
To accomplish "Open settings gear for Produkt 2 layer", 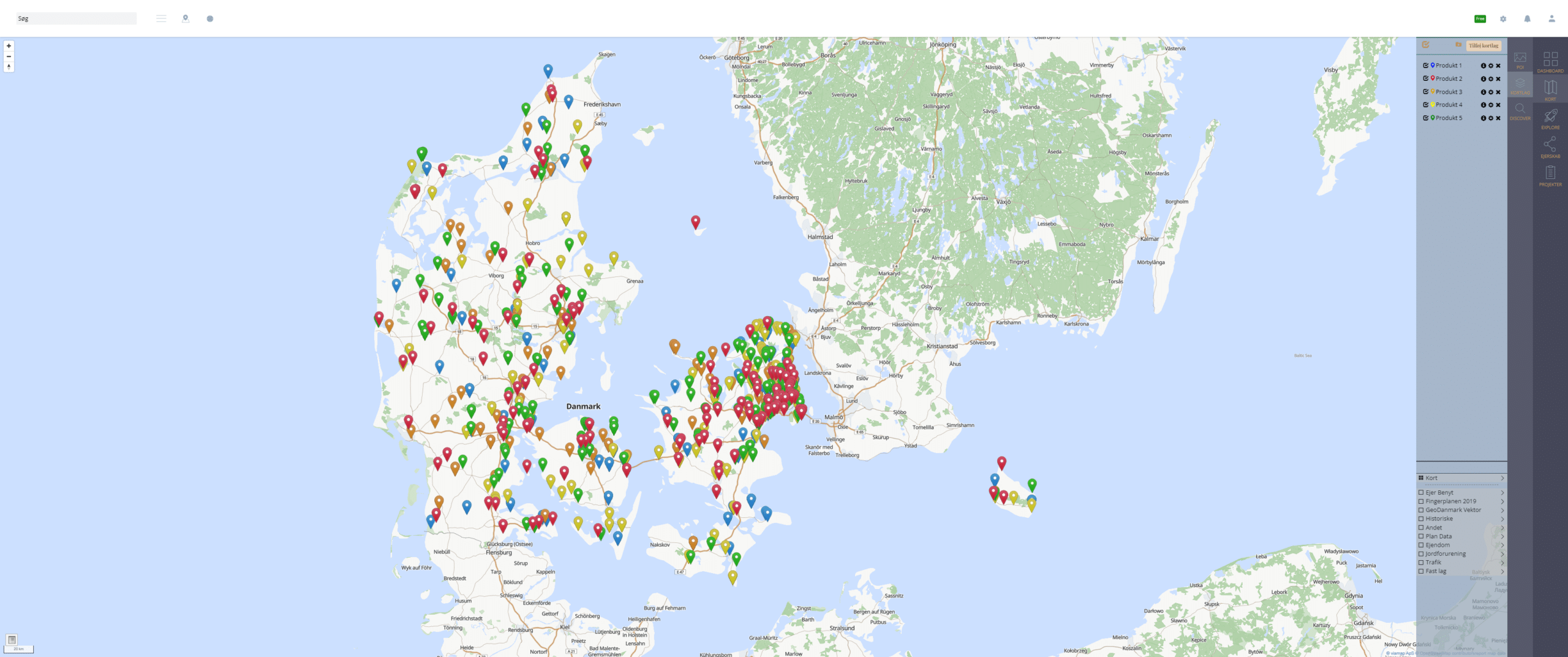I will point(1491,78).
